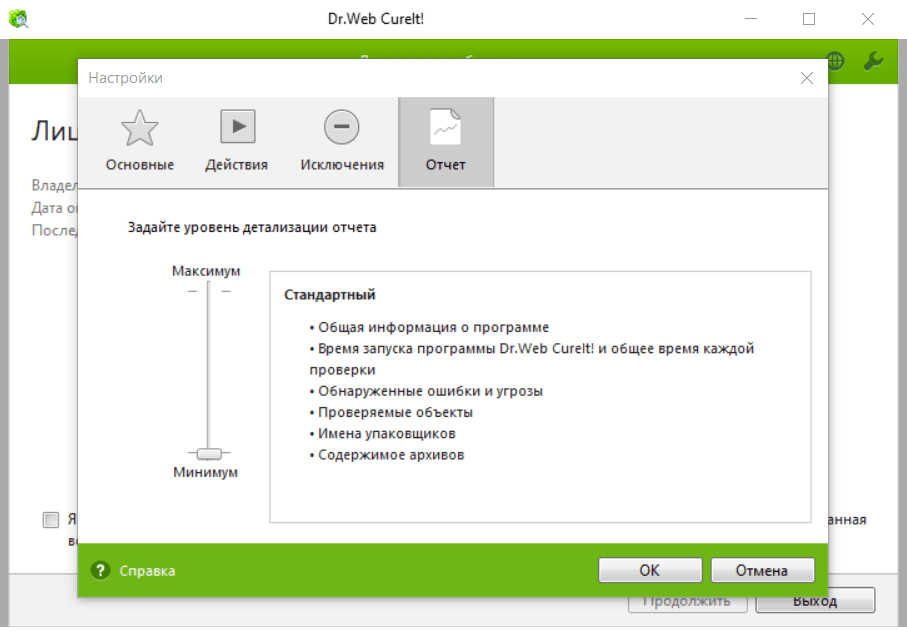This screenshot has width=907, height=636.
Task: Maximize the Dr.Web CureIt! window
Action: 808,18
